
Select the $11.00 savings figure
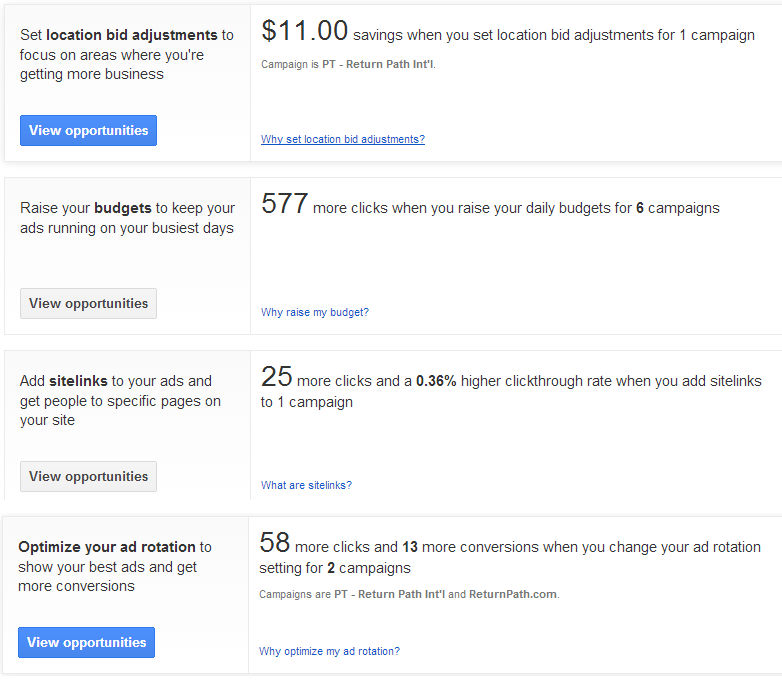tap(304, 31)
